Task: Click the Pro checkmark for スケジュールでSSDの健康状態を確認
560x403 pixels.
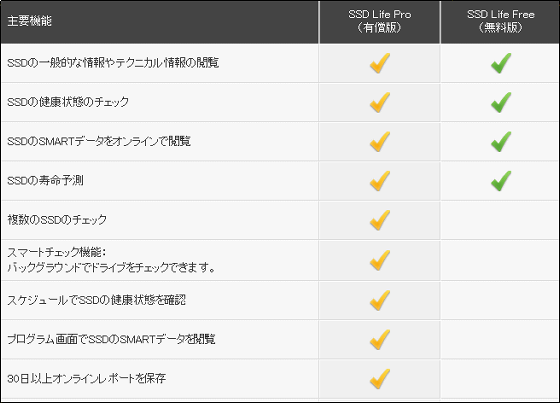Action: pos(380,300)
